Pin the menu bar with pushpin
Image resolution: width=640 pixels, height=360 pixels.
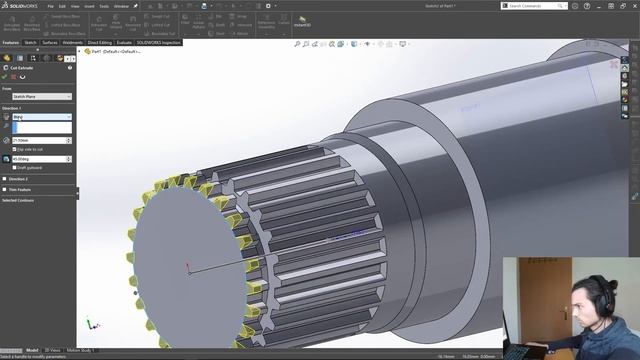click(x=136, y=6)
